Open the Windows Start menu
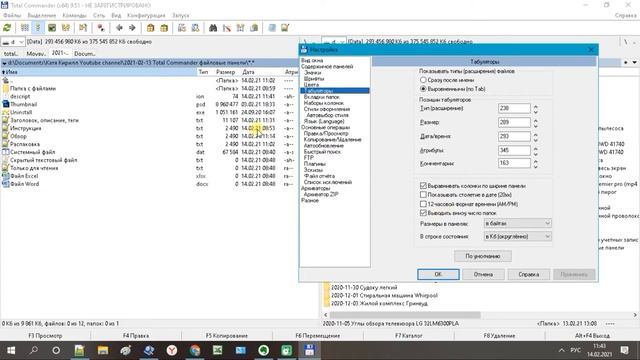 [x=11, y=350]
